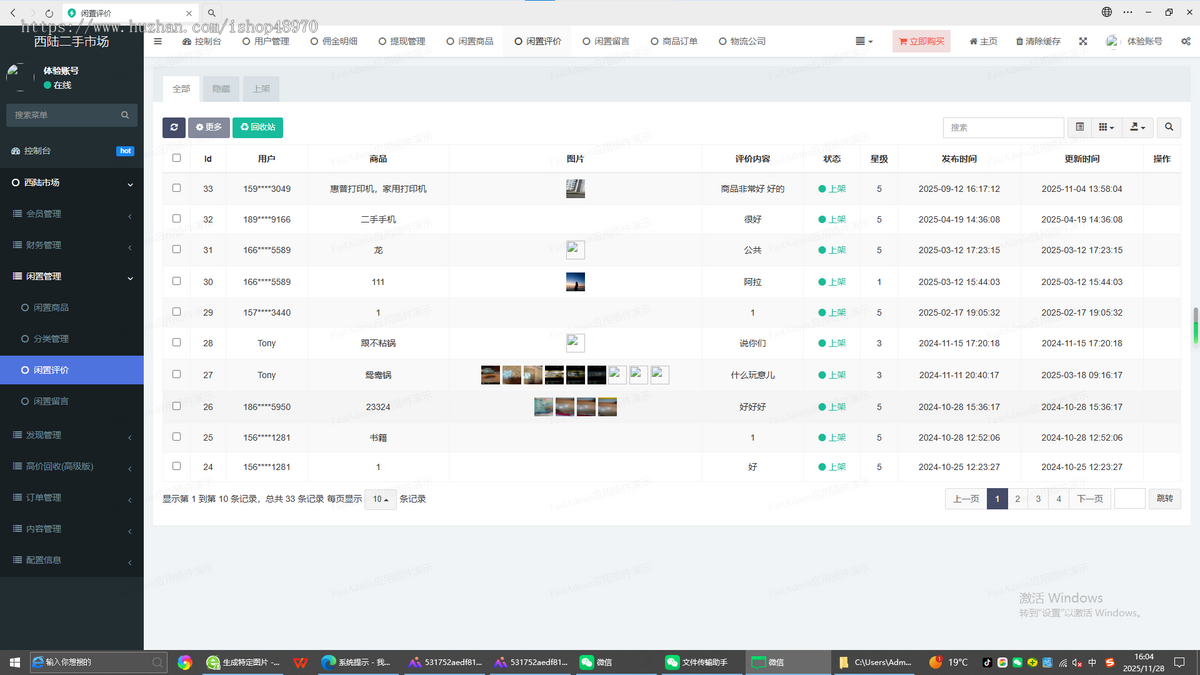Open the 体验账号 avatar menu in the navbar

click(1134, 42)
